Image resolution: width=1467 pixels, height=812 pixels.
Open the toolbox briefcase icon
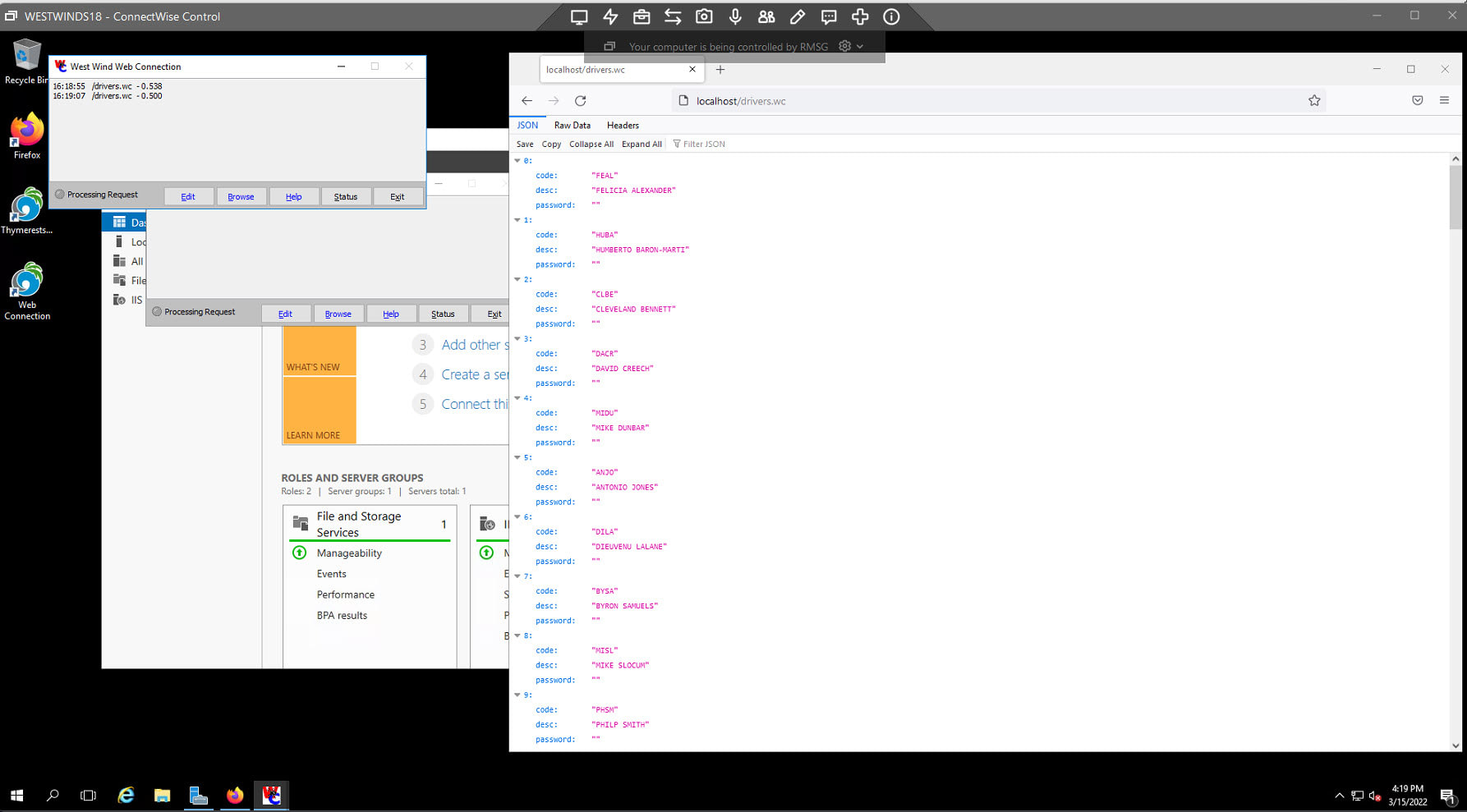(642, 16)
